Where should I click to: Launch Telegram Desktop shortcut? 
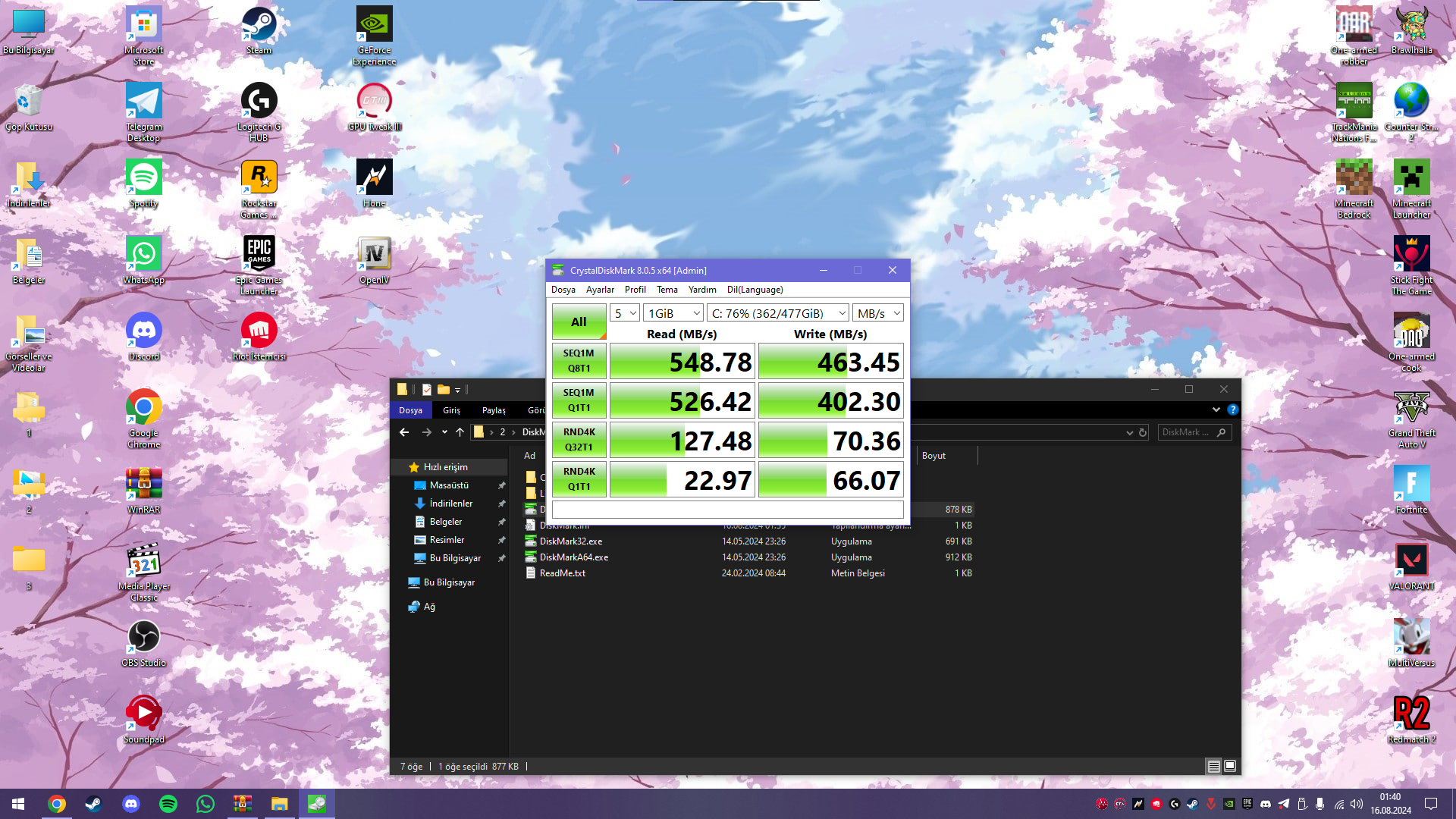point(143,112)
